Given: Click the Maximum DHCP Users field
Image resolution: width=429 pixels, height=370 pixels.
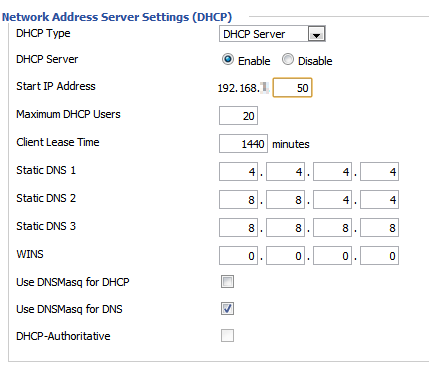Looking at the screenshot, I should [x=238, y=116].
